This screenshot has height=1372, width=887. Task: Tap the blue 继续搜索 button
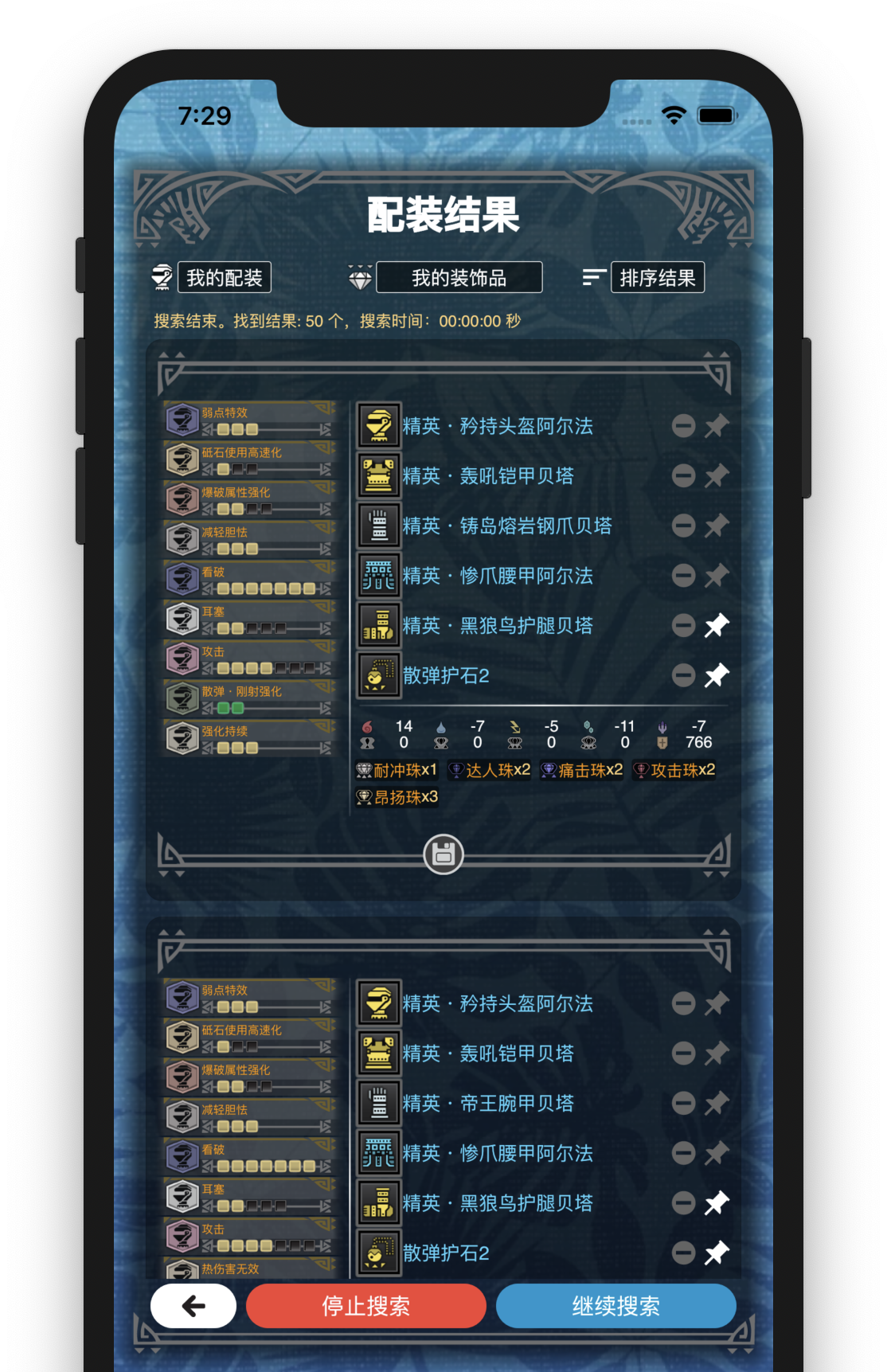tap(615, 1305)
